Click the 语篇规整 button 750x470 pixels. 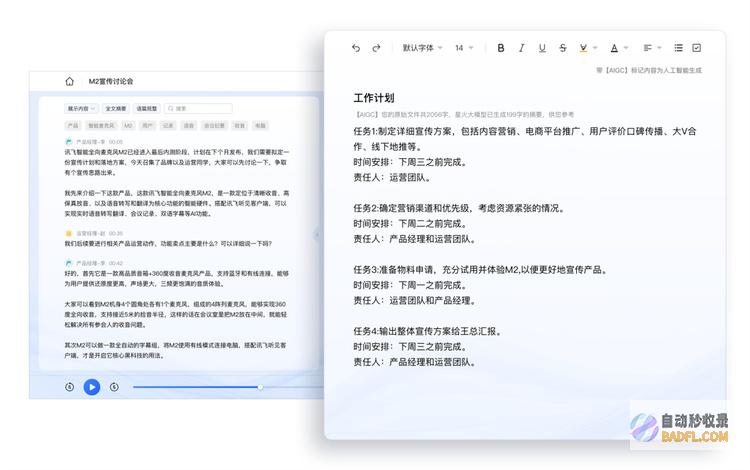tap(147, 109)
